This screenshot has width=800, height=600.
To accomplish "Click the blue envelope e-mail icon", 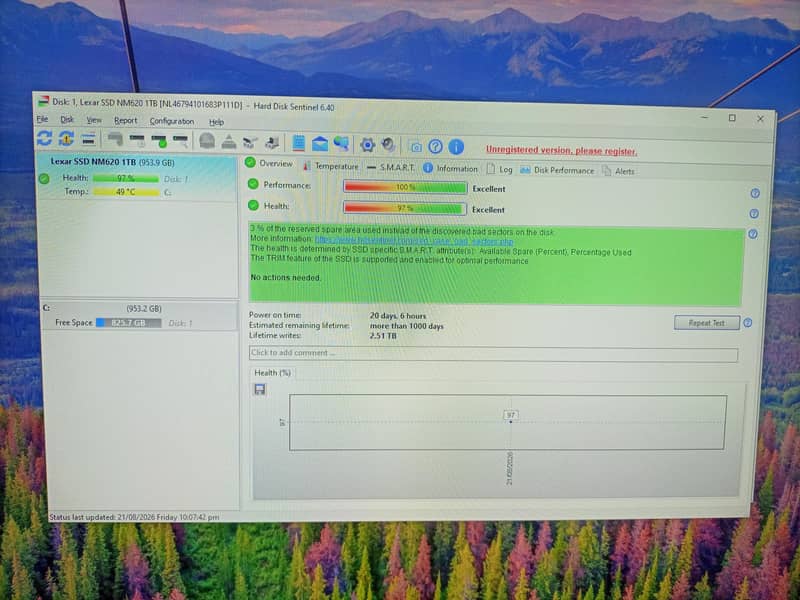I will 320,144.
